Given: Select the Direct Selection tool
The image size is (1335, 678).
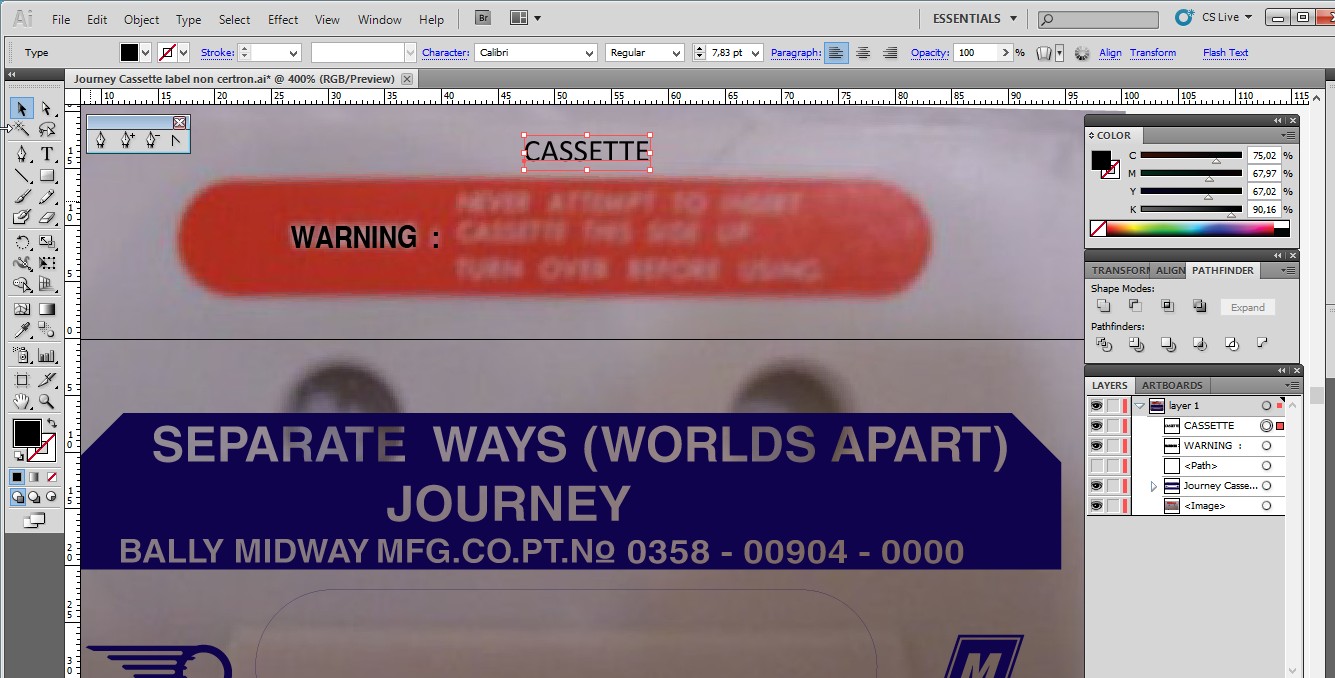Looking at the screenshot, I should click(47, 109).
